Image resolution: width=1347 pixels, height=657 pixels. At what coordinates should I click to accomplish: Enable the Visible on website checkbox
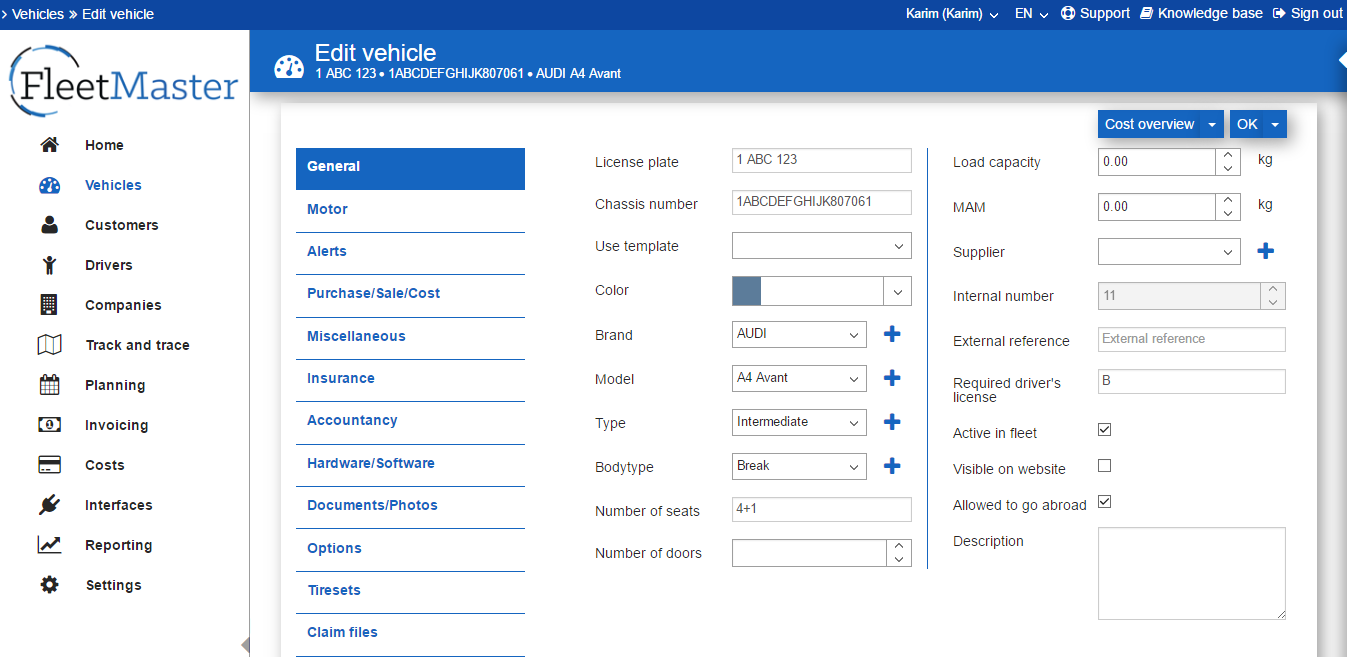pos(1105,466)
